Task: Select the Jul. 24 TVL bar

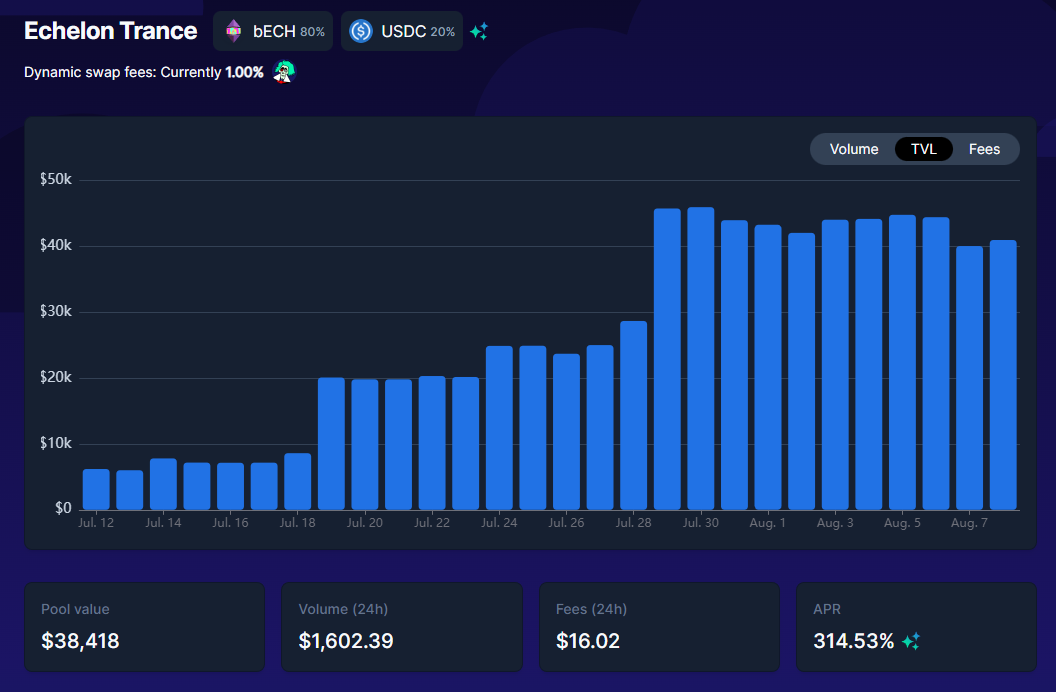Action: click(499, 427)
